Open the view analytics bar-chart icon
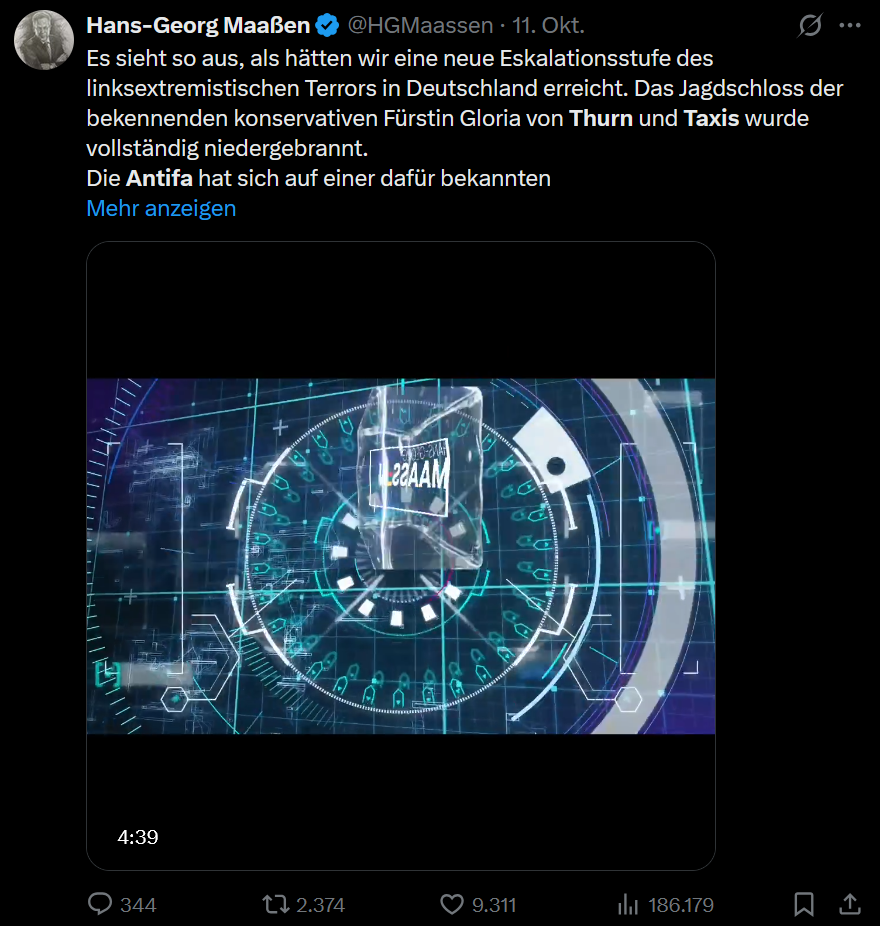Viewport: 880px width, 926px height. click(628, 904)
